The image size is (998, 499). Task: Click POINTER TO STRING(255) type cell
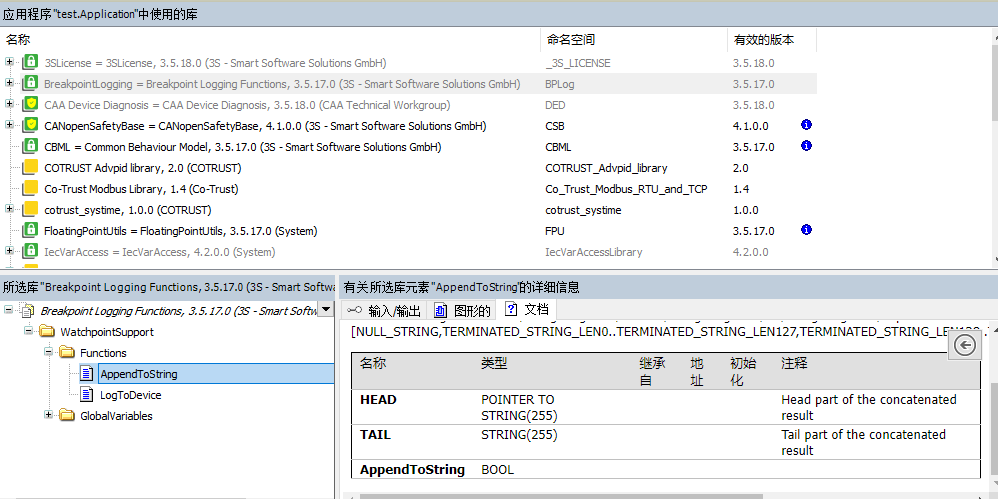point(517,407)
